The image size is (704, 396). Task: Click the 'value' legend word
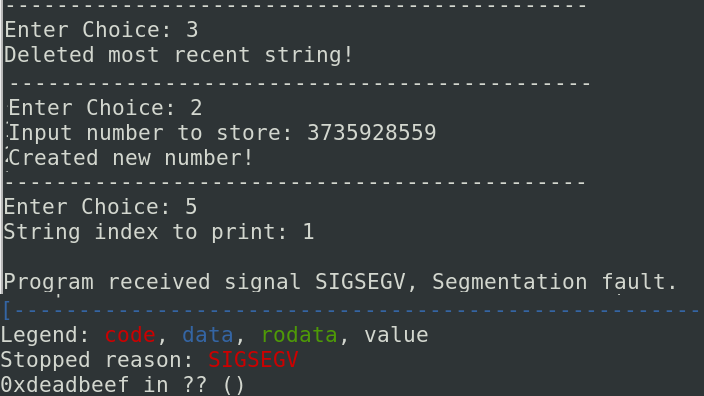396,335
